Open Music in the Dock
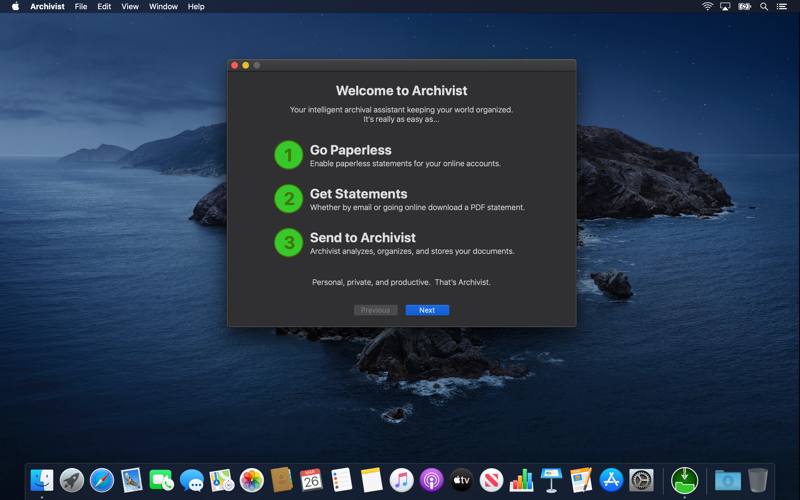800x500 pixels. pyautogui.click(x=402, y=480)
